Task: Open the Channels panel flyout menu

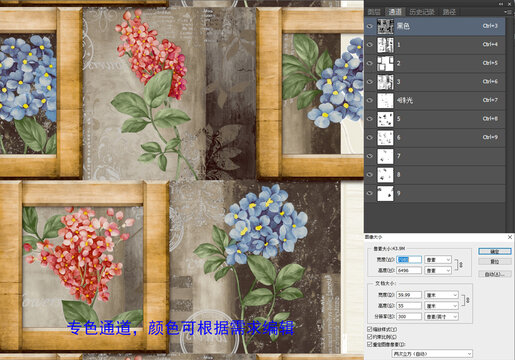Action: (508, 12)
